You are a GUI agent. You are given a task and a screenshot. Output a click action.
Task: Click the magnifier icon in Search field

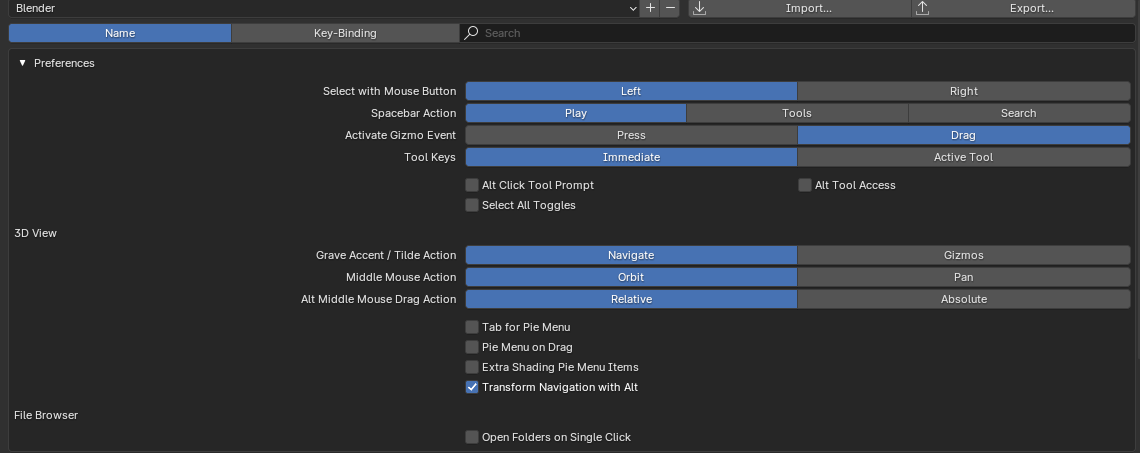tap(471, 33)
